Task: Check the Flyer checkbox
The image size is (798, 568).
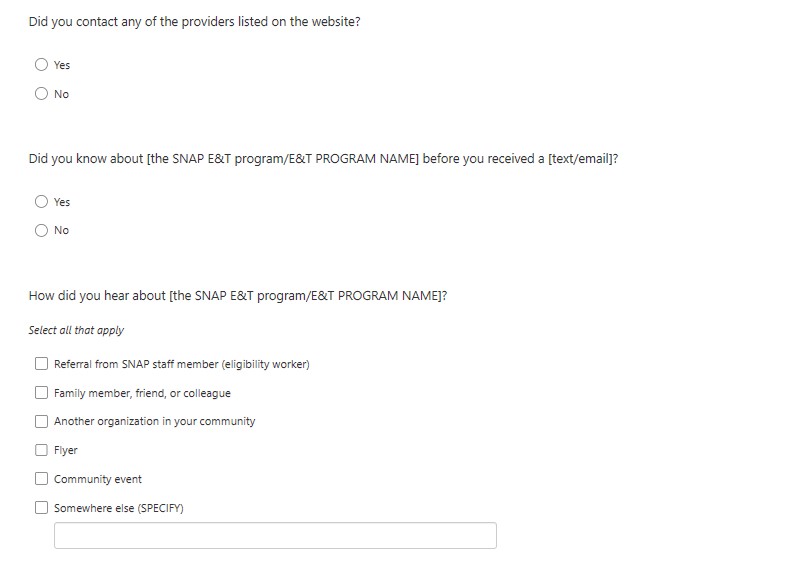Action: click(41, 450)
